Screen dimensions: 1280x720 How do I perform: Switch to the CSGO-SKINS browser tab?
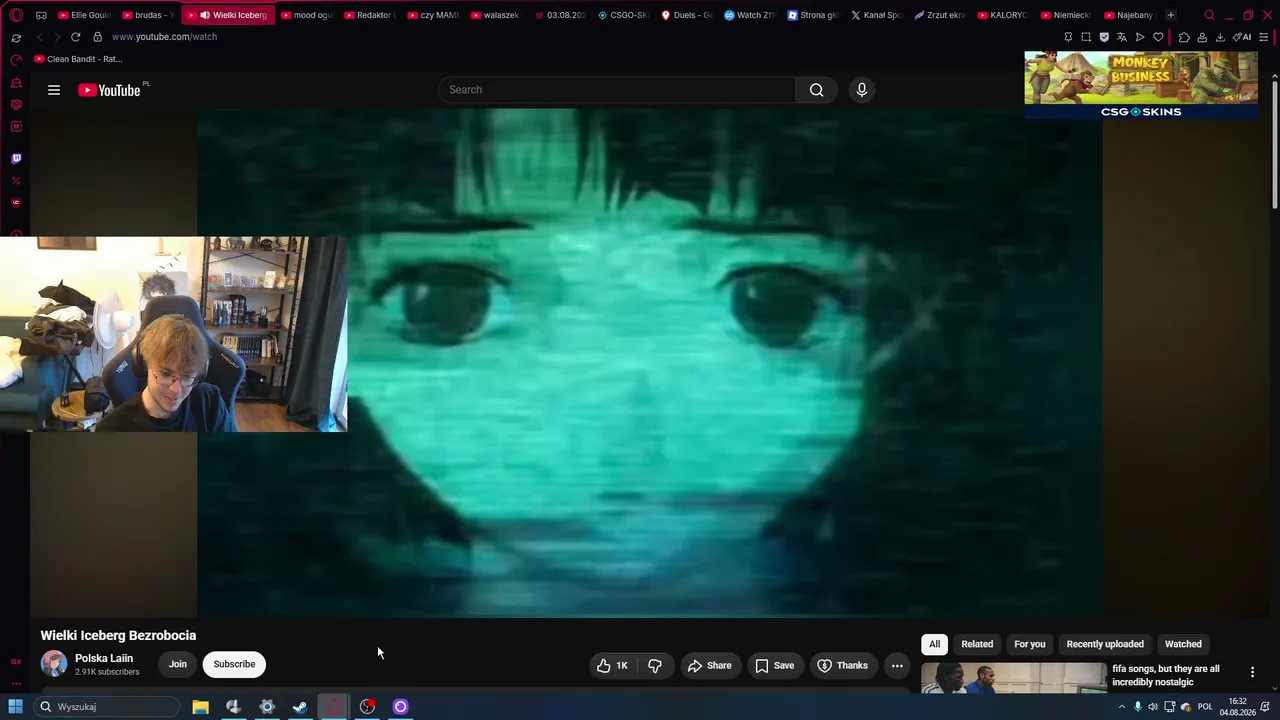point(623,15)
